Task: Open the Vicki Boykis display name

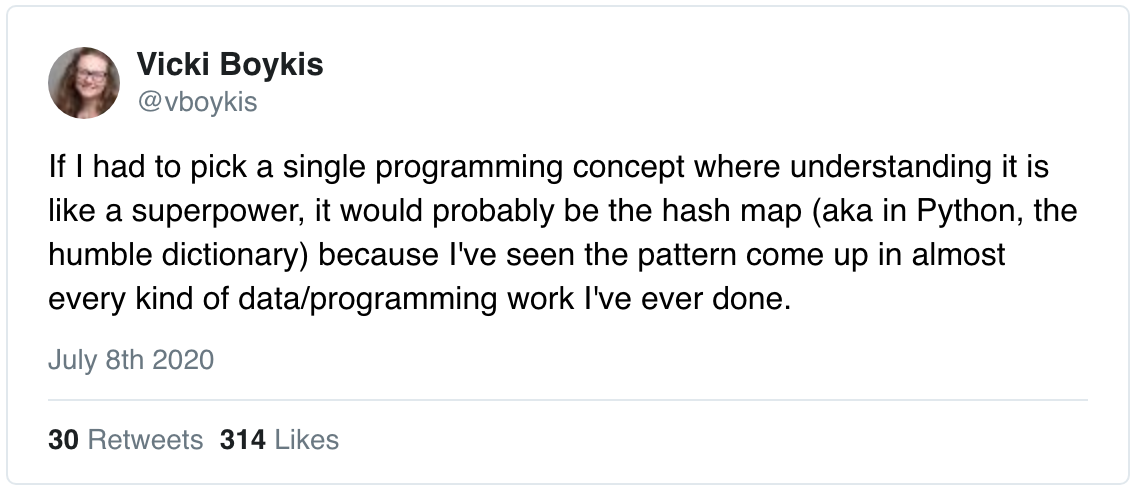Action: point(229,66)
